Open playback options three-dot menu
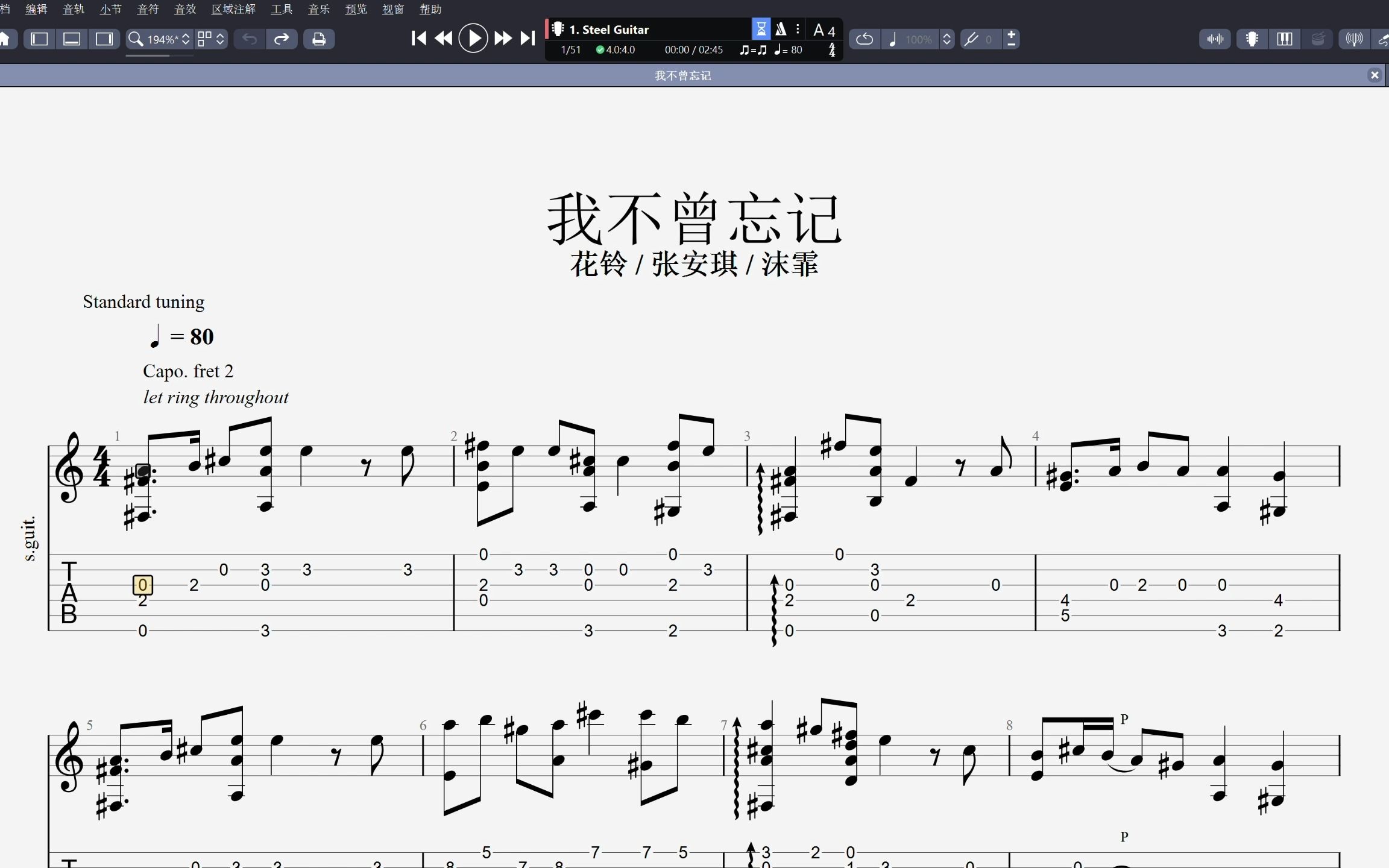 point(798,29)
